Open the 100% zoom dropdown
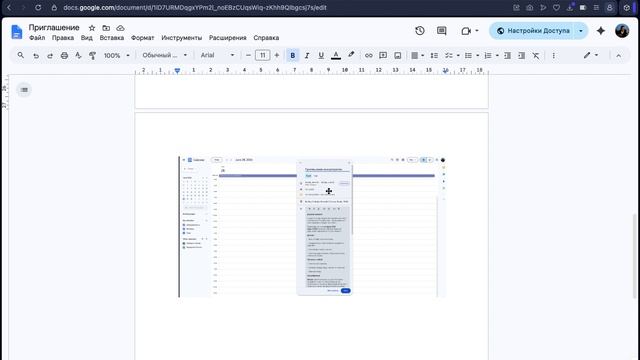Viewport: 640px width, 360px height. [116, 56]
